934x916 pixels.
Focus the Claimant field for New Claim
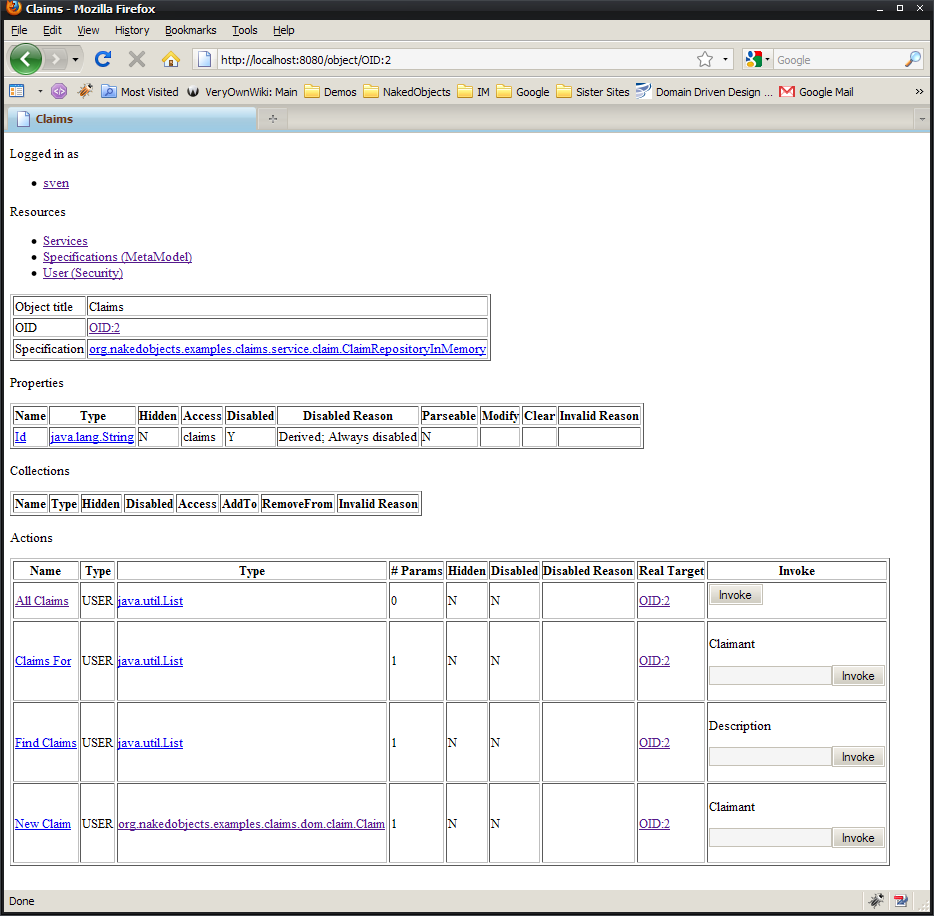pyautogui.click(x=770, y=838)
